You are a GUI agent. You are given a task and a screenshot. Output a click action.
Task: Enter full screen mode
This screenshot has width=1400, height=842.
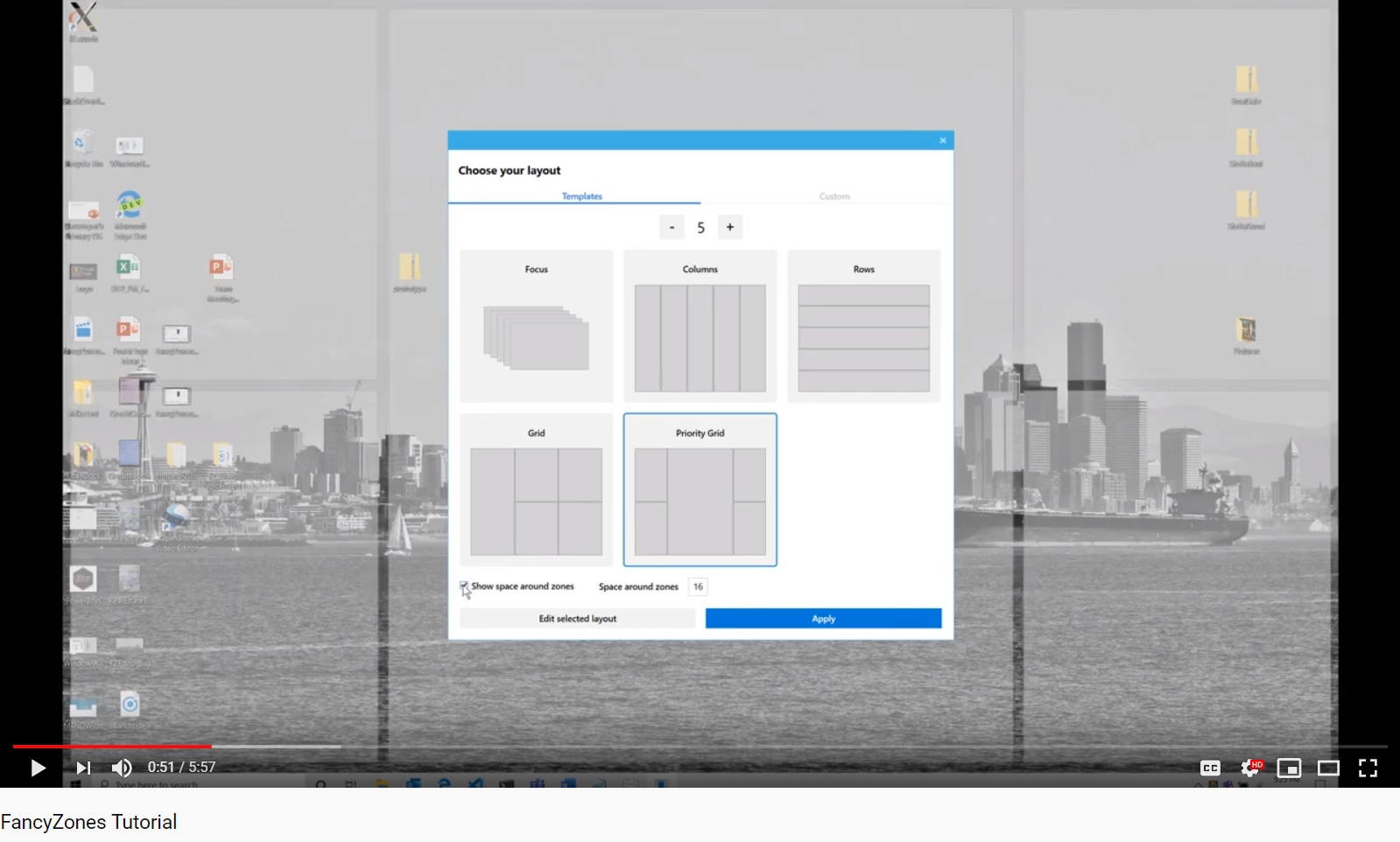[1368, 768]
